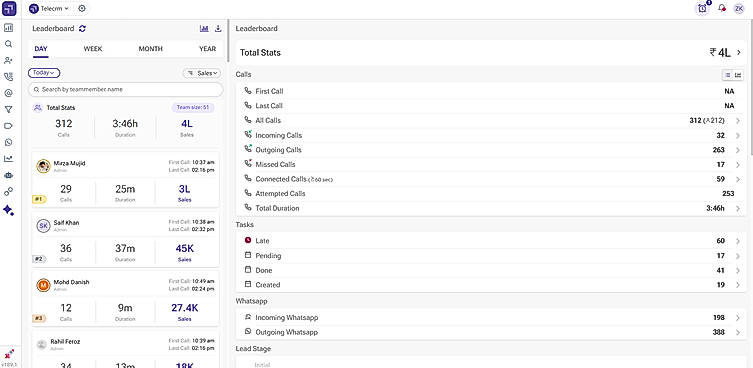Select the WEEK tab
Viewport: 753px width, 368px height.
click(x=93, y=49)
